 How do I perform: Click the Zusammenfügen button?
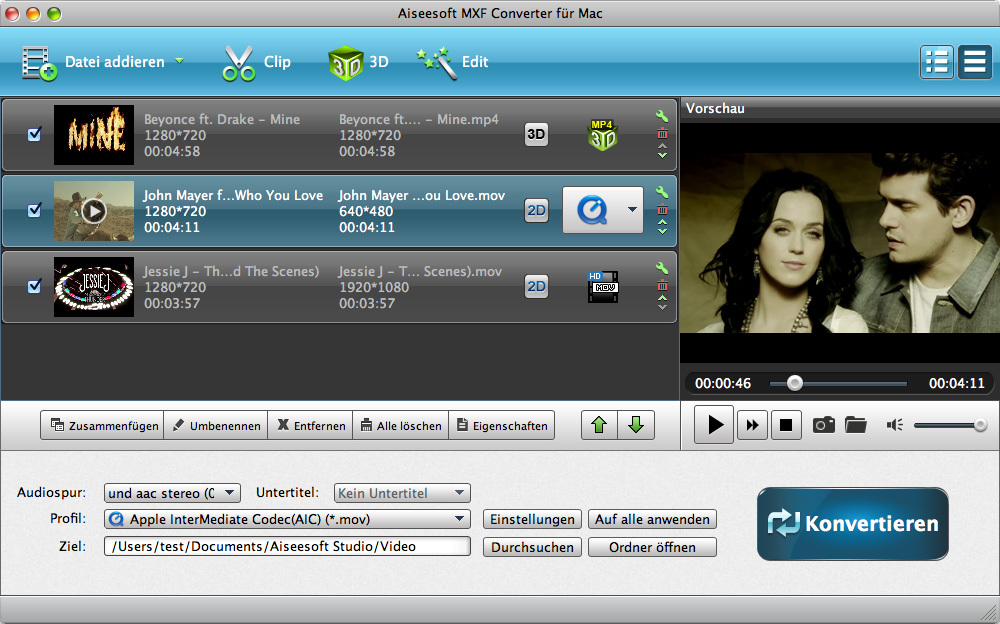click(102, 426)
